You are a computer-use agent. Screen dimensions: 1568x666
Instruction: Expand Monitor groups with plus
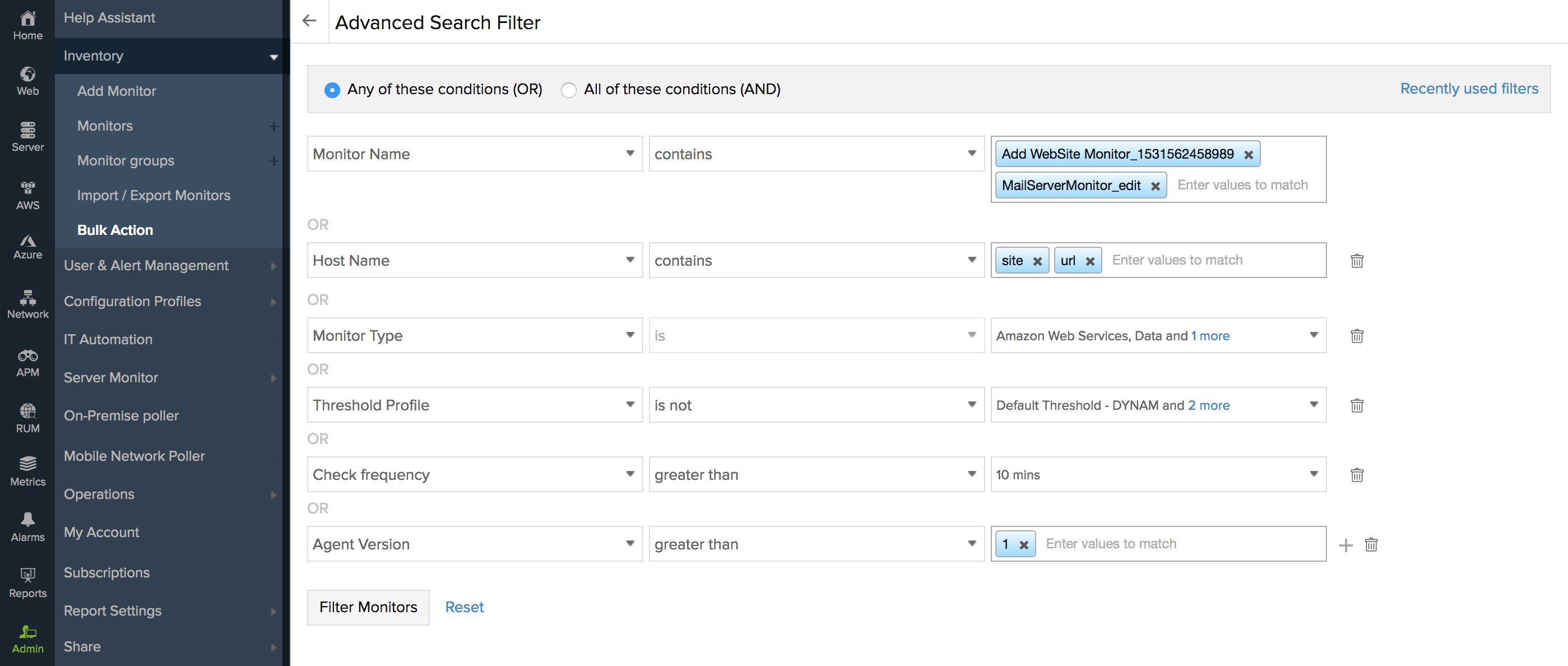pyautogui.click(x=273, y=161)
